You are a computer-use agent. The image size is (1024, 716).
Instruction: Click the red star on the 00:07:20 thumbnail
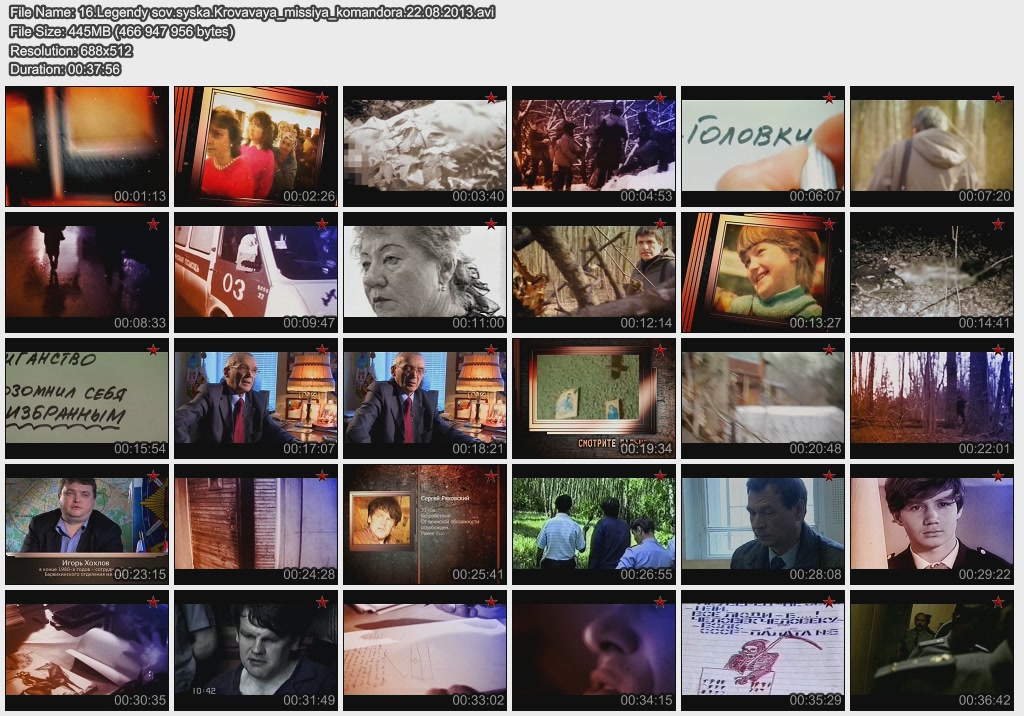[x=998, y=98]
